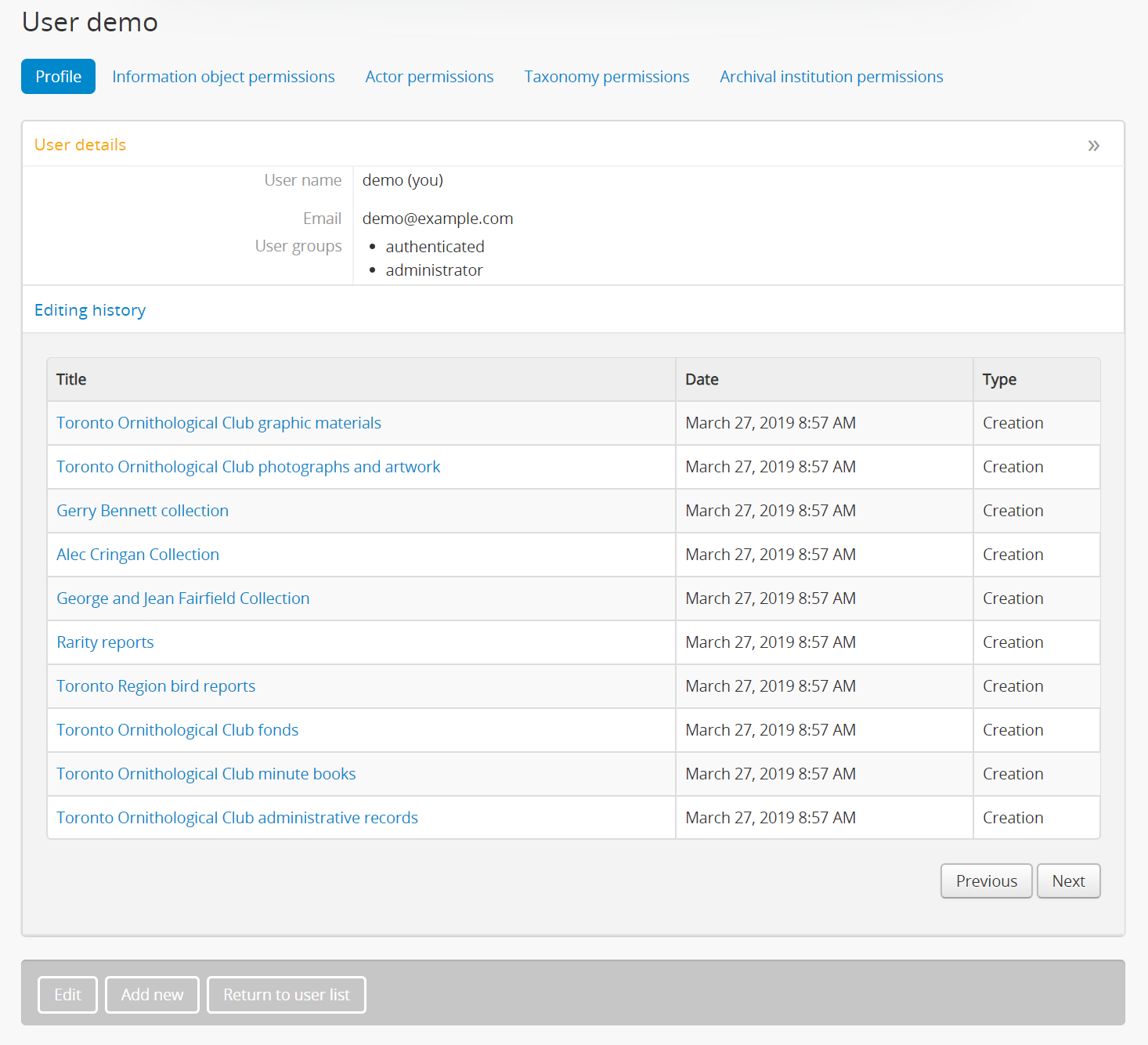
Task: Go to Next page of history
Action: [1068, 881]
